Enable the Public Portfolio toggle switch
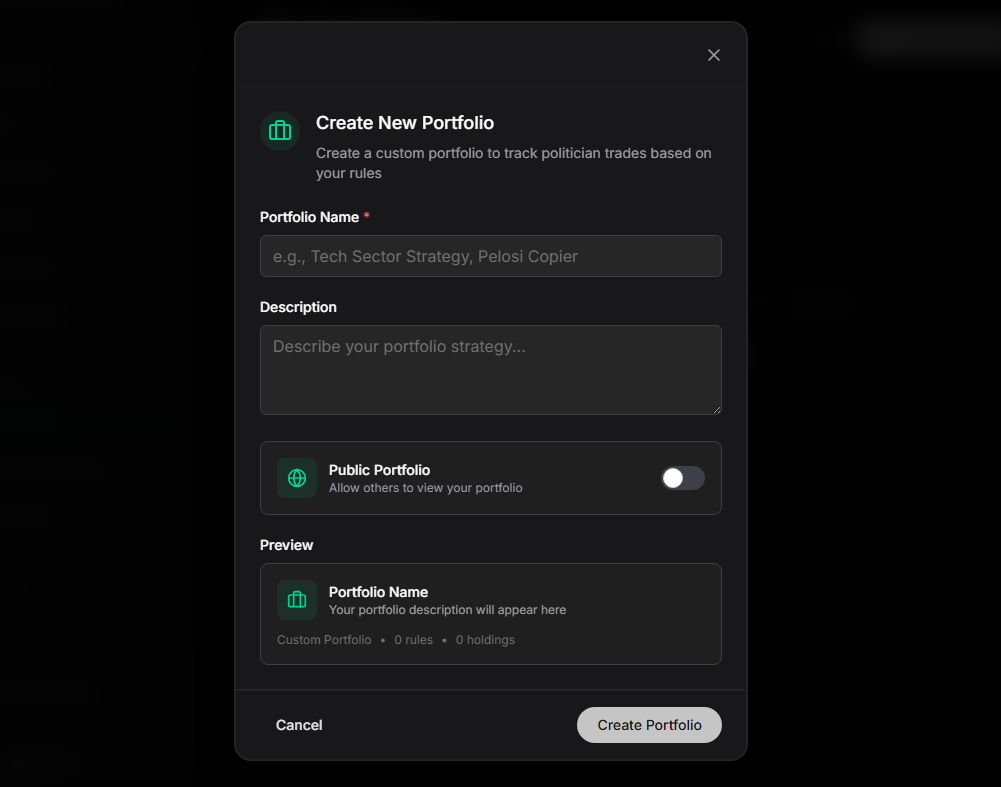The width and height of the screenshot is (1001, 787). pyautogui.click(x=683, y=478)
